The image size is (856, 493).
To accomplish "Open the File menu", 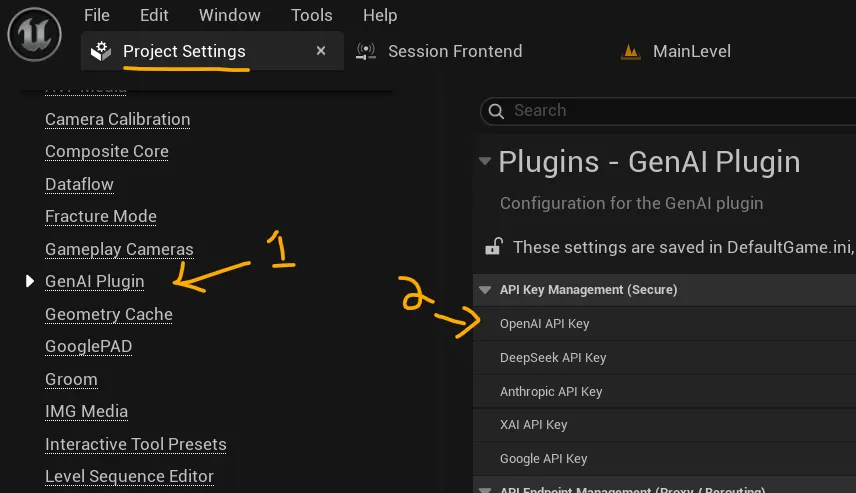I will [x=97, y=15].
